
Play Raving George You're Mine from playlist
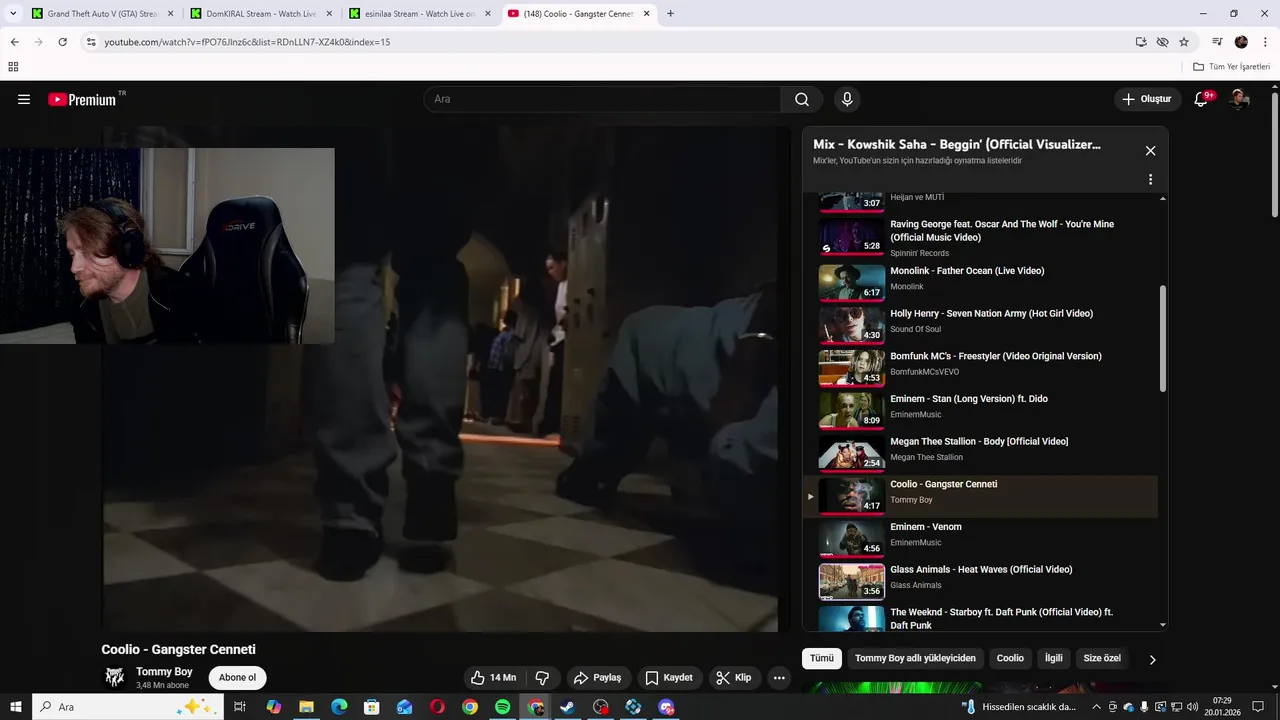pyautogui.click(x=980, y=238)
